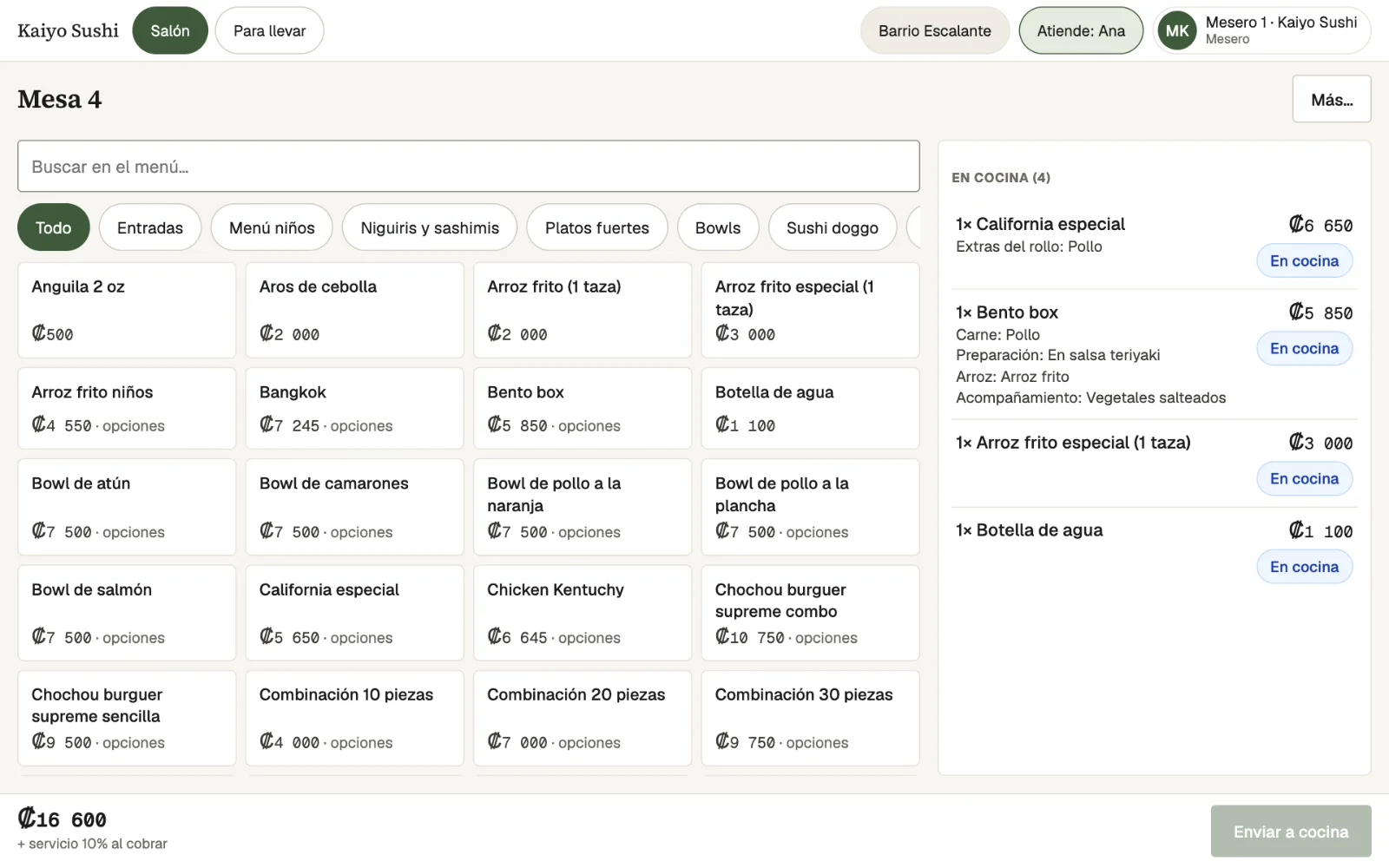Add Combinación 20 piezas to the order
Viewport: 1389px width, 868px height.
coord(583,718)
